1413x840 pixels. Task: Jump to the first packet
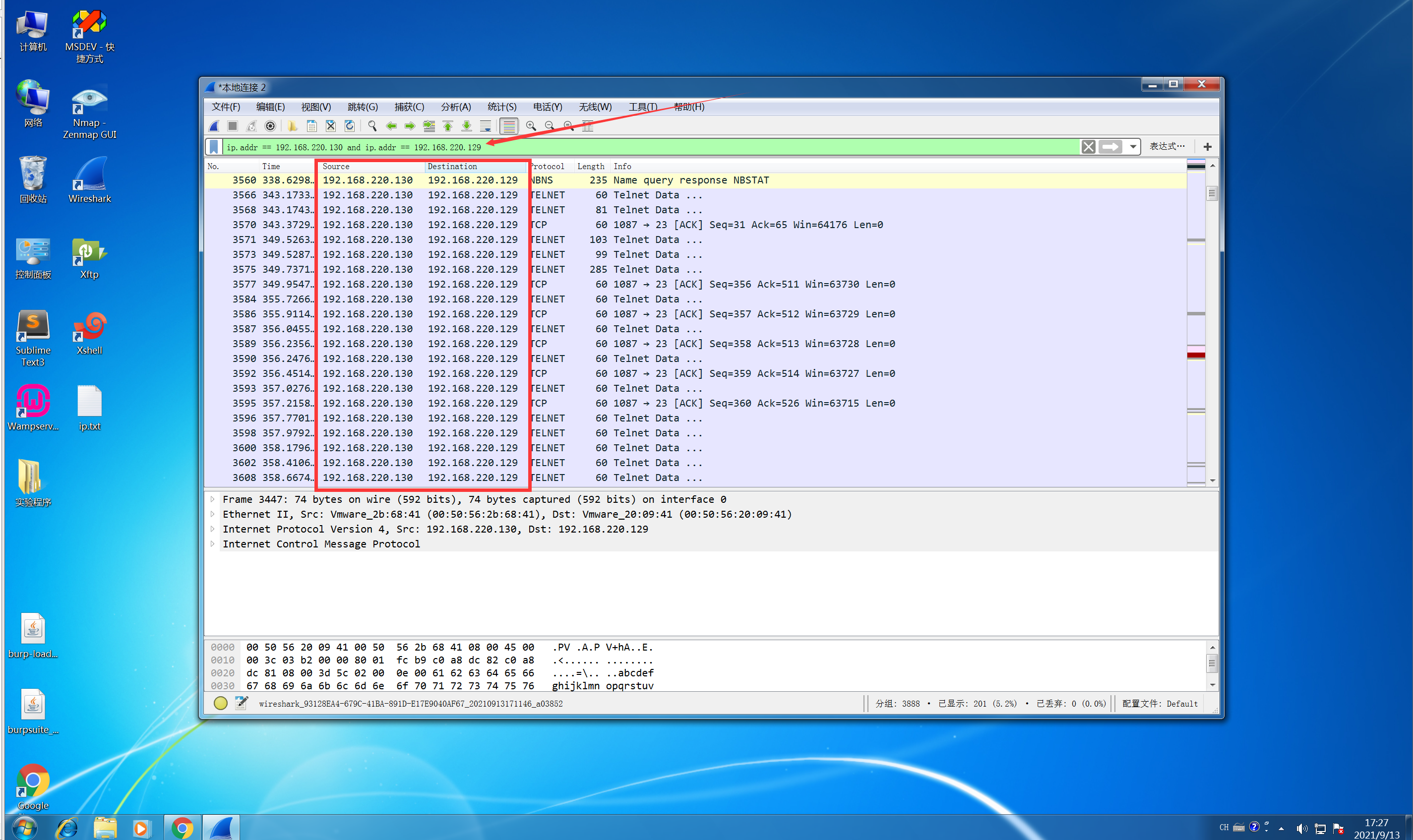[x=448, y=126]
